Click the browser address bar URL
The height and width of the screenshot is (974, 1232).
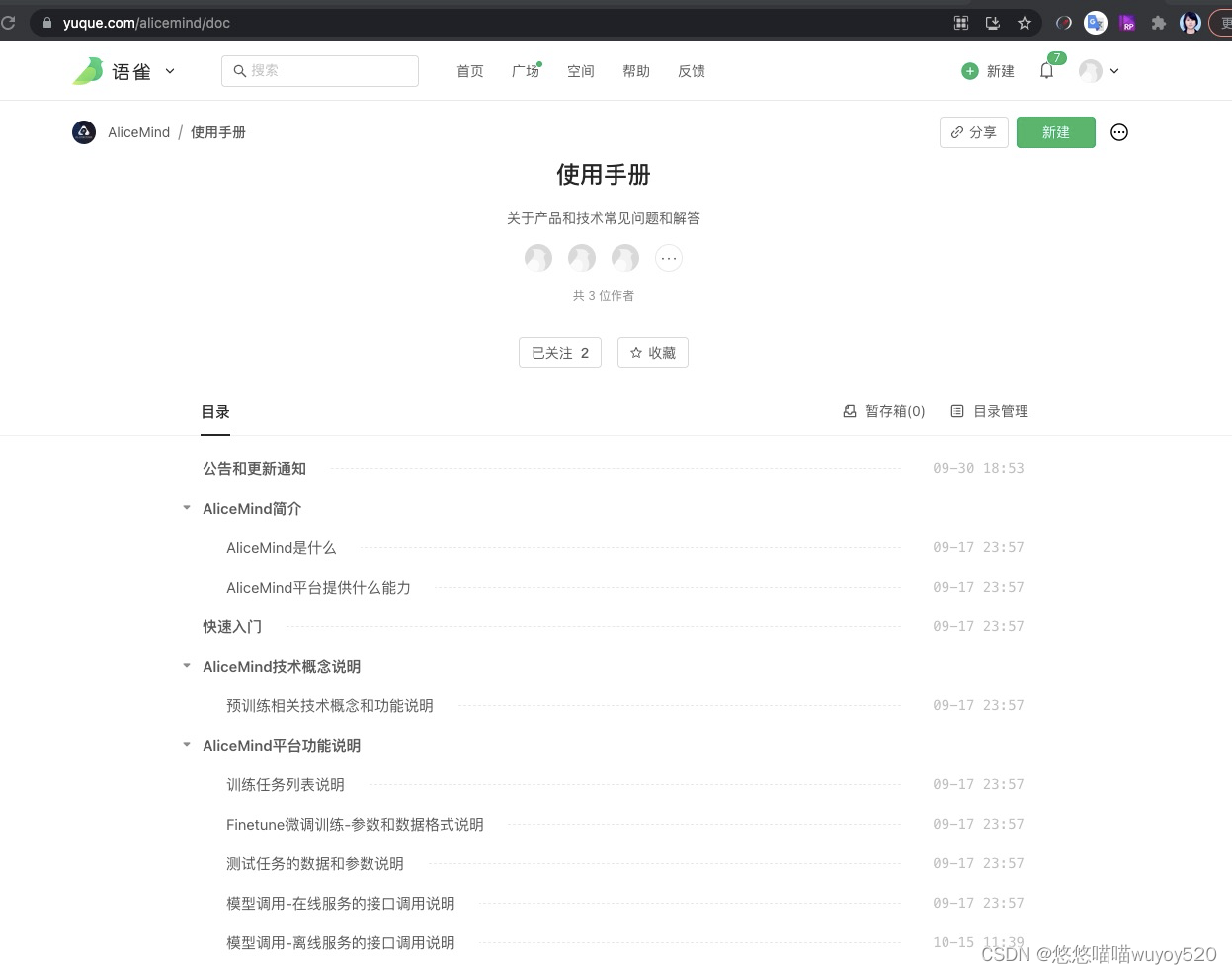(x=146, y=23)
